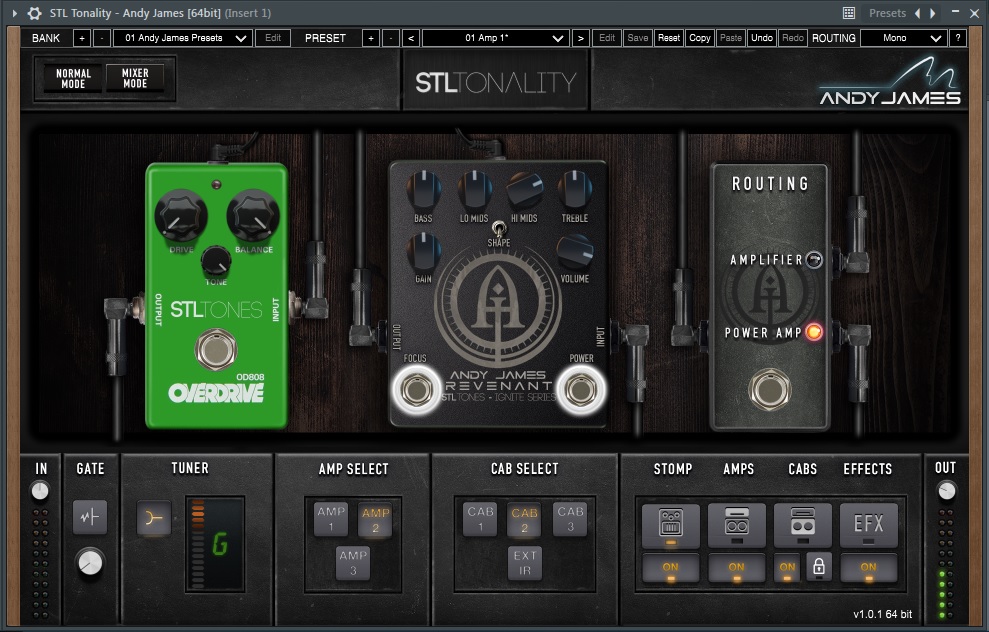Screen dimensions: 989x632
Task: Go to next preset arrow
Action: (x=581, y=38)
